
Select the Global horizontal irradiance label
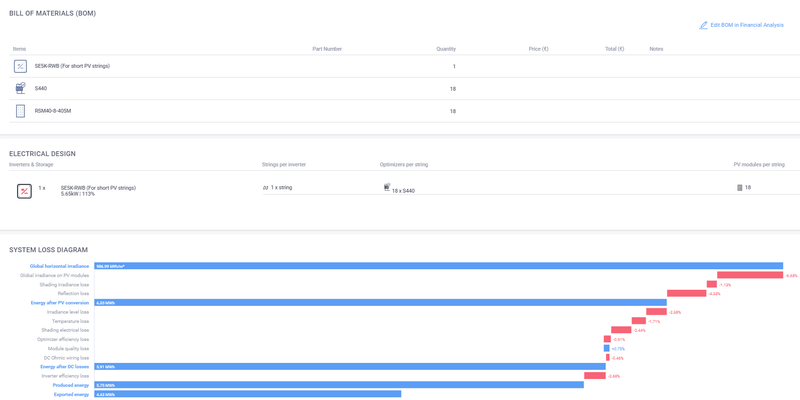tap(59, 266)
